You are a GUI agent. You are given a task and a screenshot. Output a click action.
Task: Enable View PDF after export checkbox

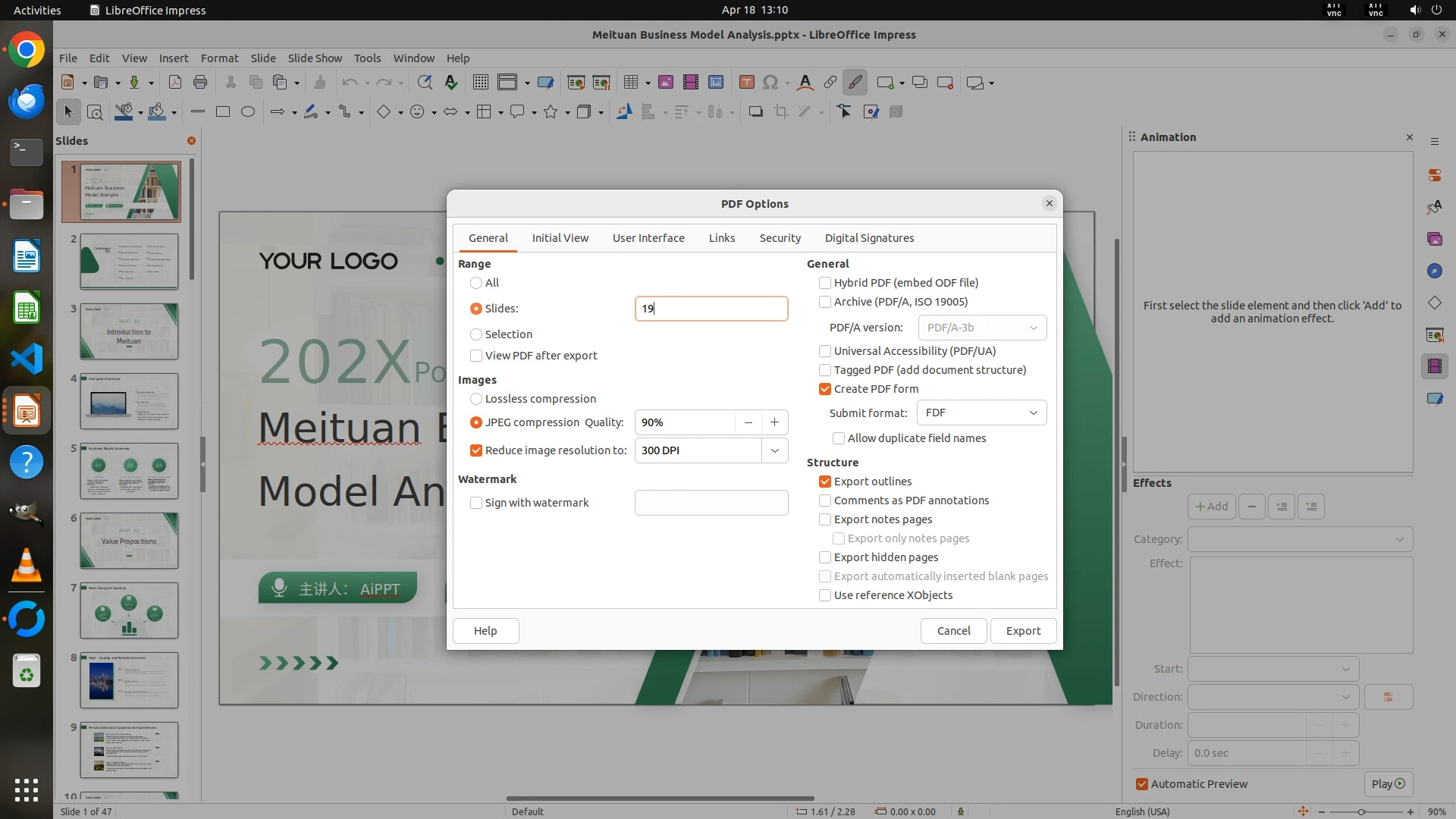(x=476, y=356)
